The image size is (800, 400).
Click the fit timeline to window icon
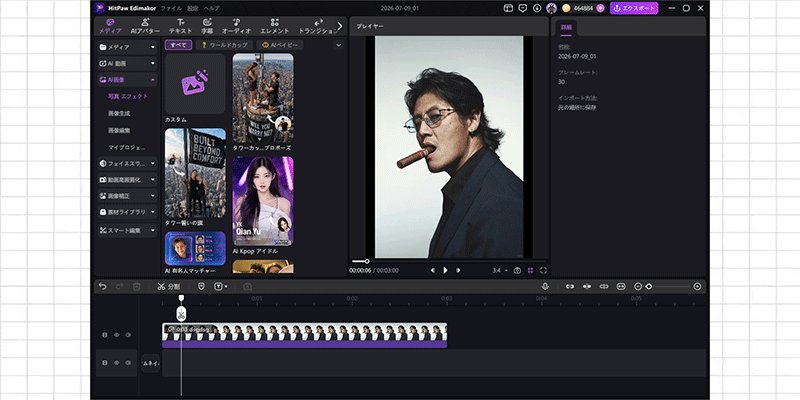[621, 286]
